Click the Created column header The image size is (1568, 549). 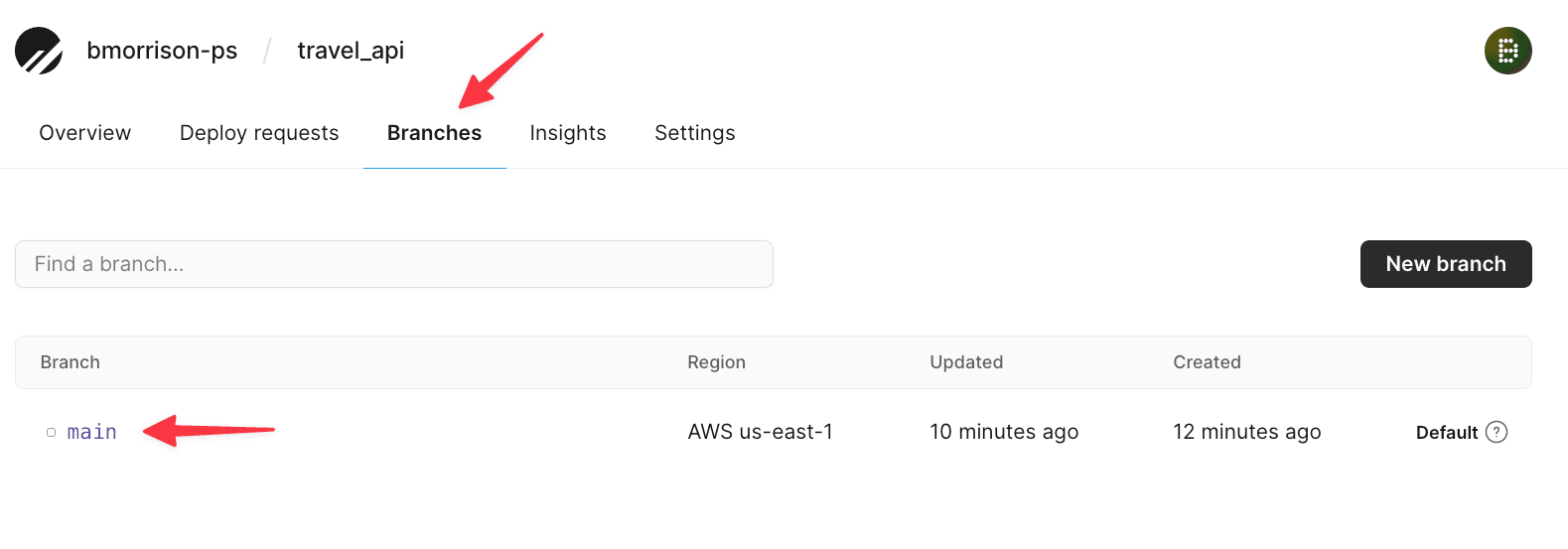pyautogui.click(x=1207, y=362)
